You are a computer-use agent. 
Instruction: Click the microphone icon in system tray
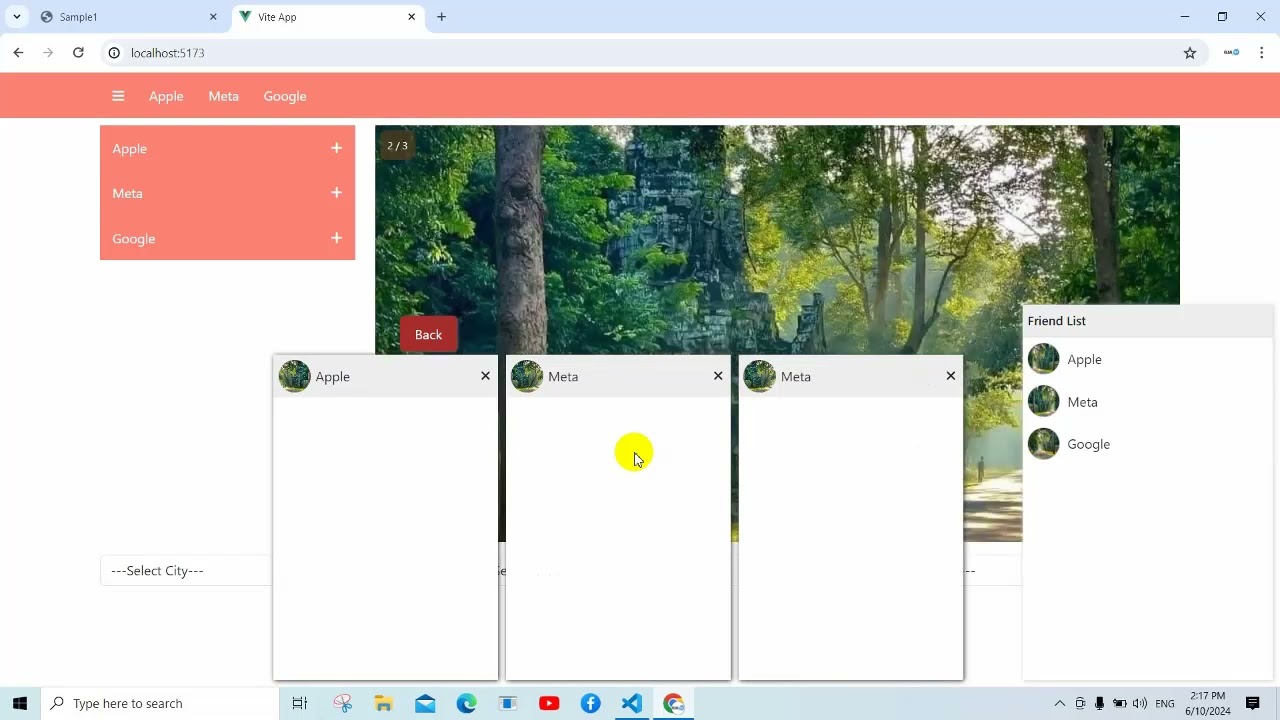click(1100, 704)
